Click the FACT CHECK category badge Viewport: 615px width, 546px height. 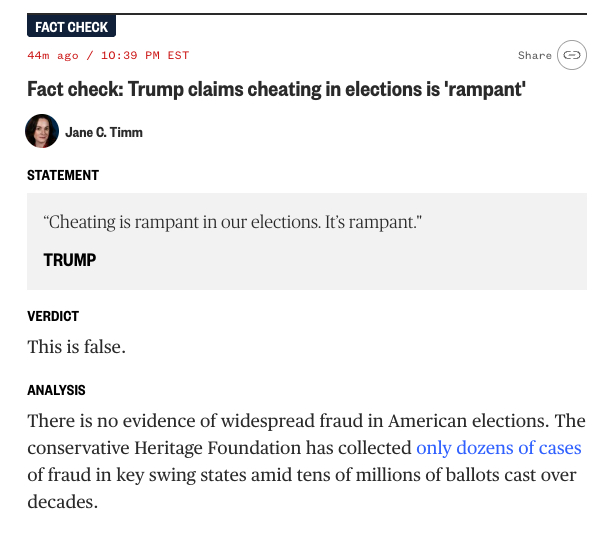tap(72, 27)
